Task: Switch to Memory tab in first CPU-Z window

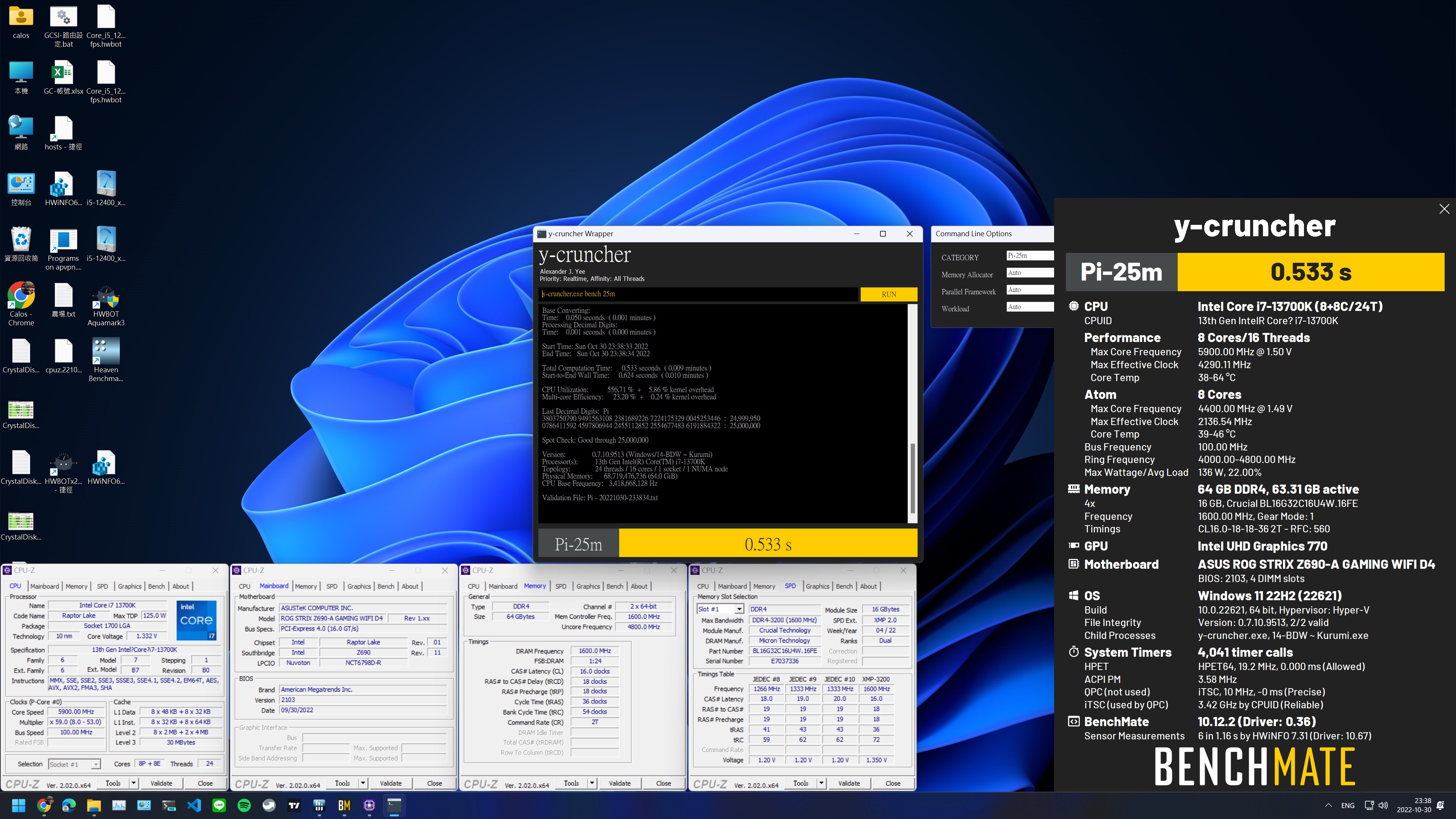Action: pyautogui.click(x=76, y=586)
